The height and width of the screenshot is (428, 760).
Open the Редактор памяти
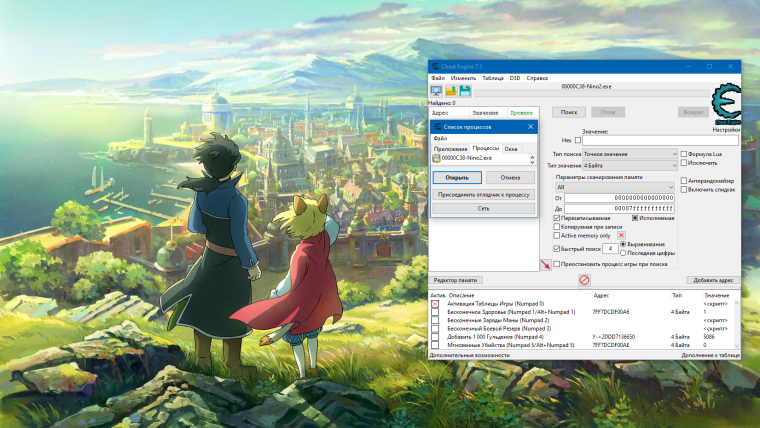point(456,280)
